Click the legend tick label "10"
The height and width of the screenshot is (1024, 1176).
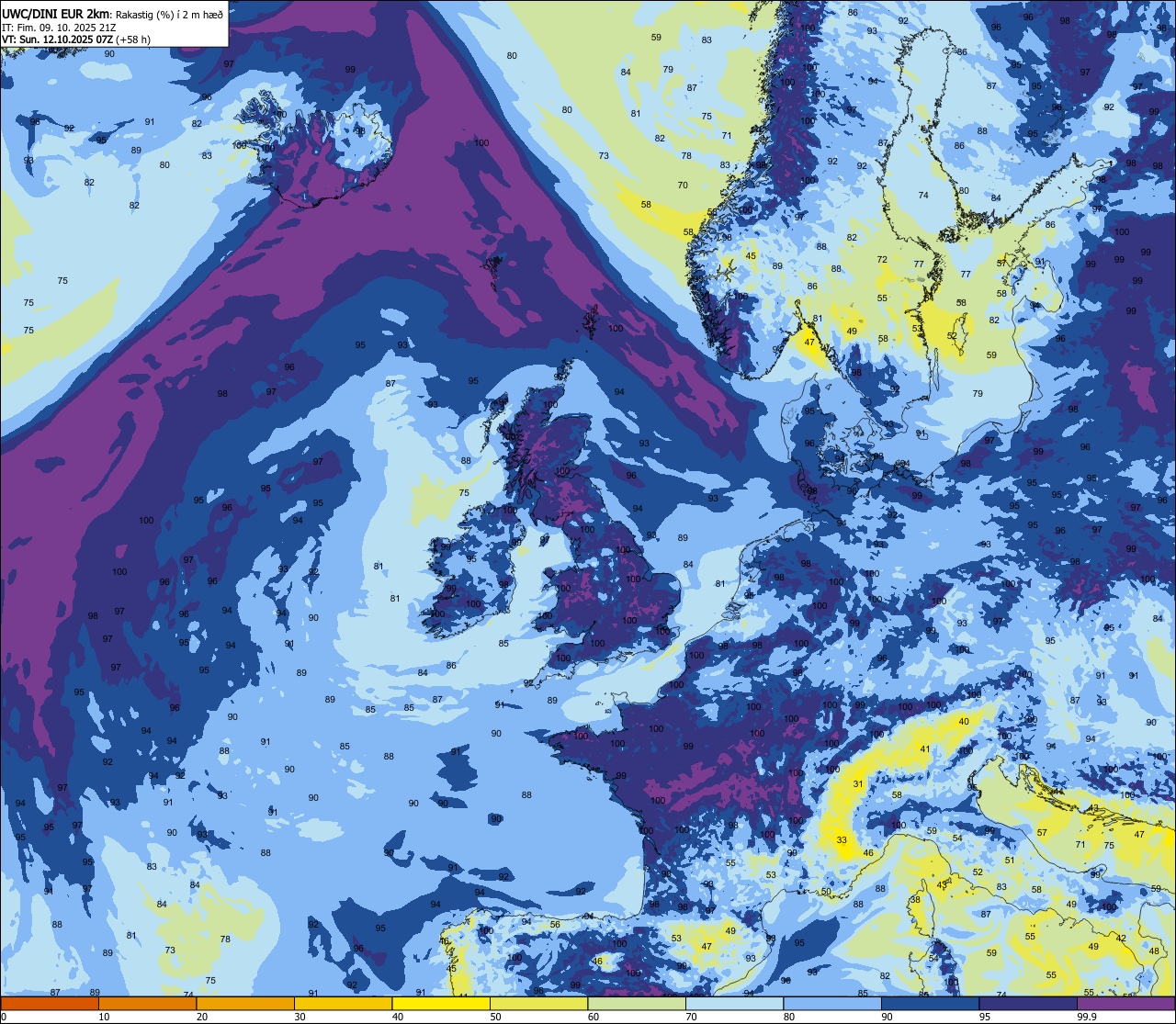click(x=104, y=1017)
